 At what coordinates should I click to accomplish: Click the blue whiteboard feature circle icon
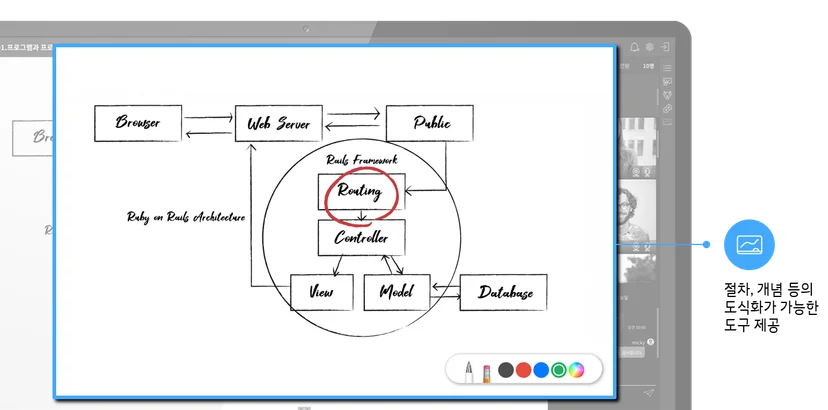pos(749,245)
